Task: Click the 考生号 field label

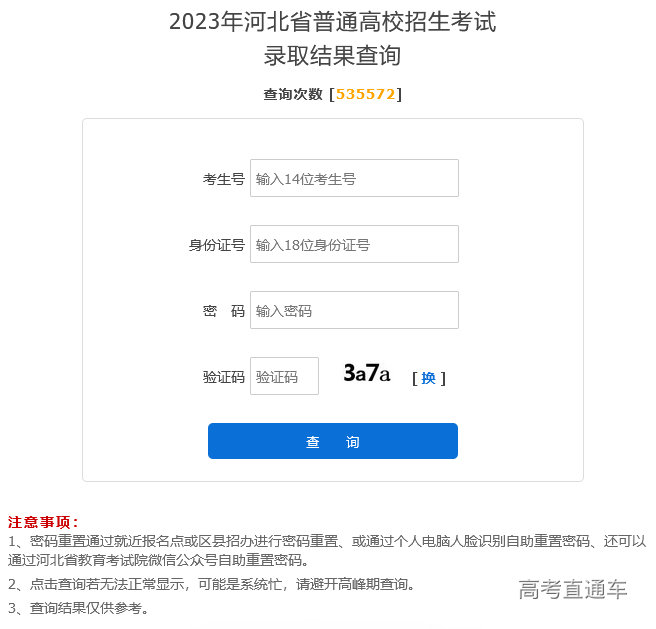Action: point(224,180)
